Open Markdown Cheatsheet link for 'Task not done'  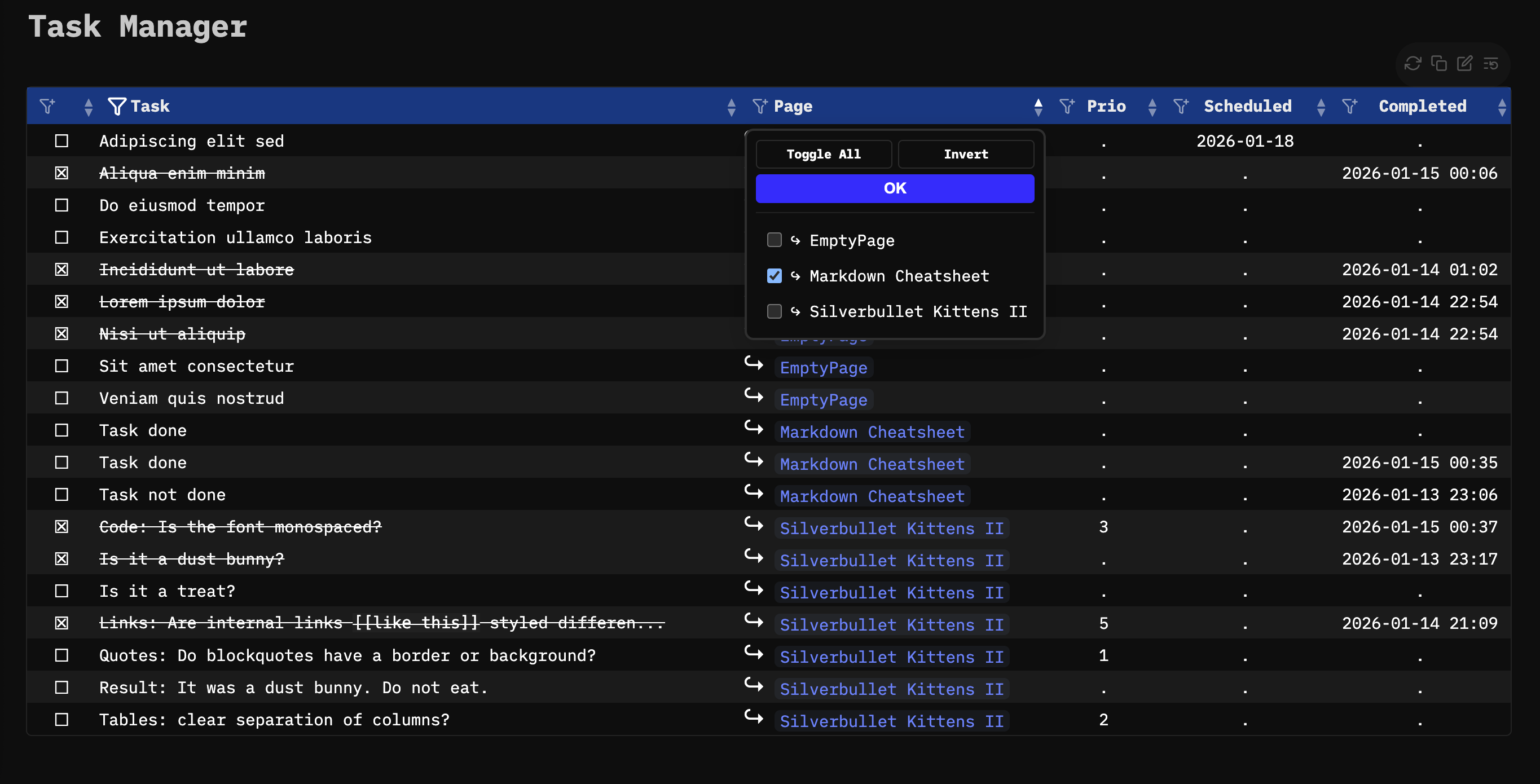[872, 496]
